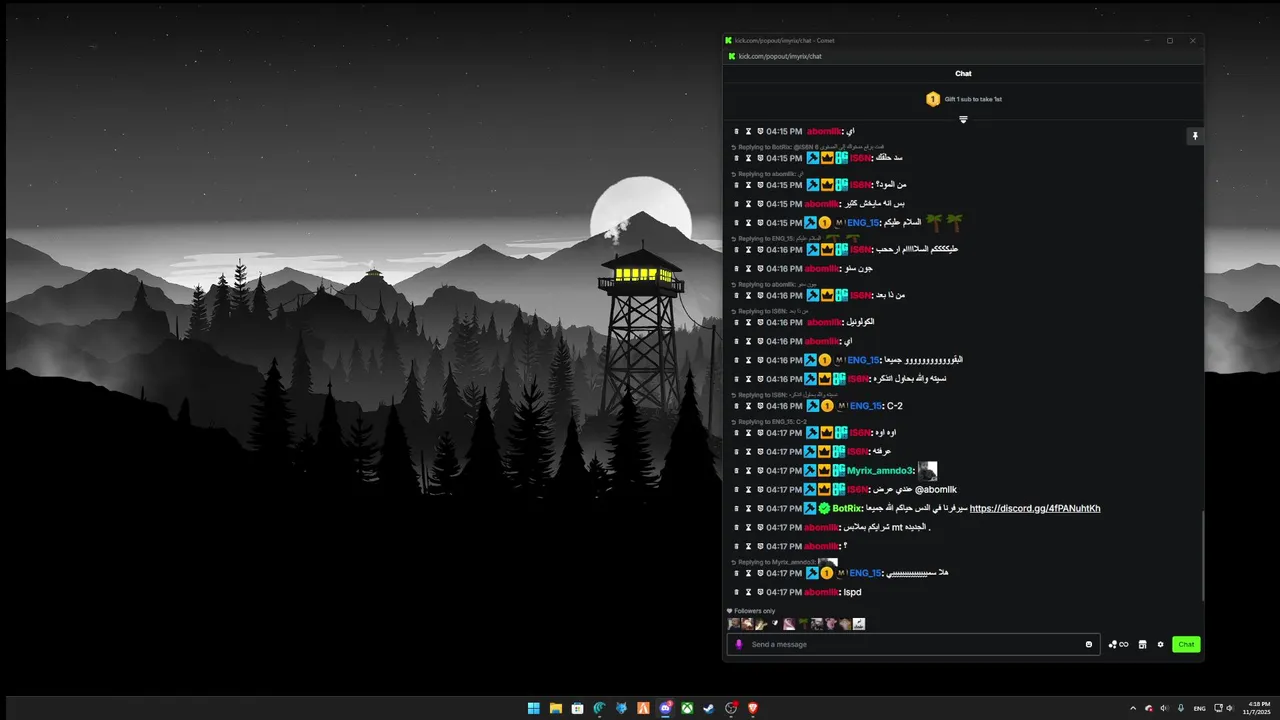
Task: Click the Chat send button
Action: tap(1186, 644)
